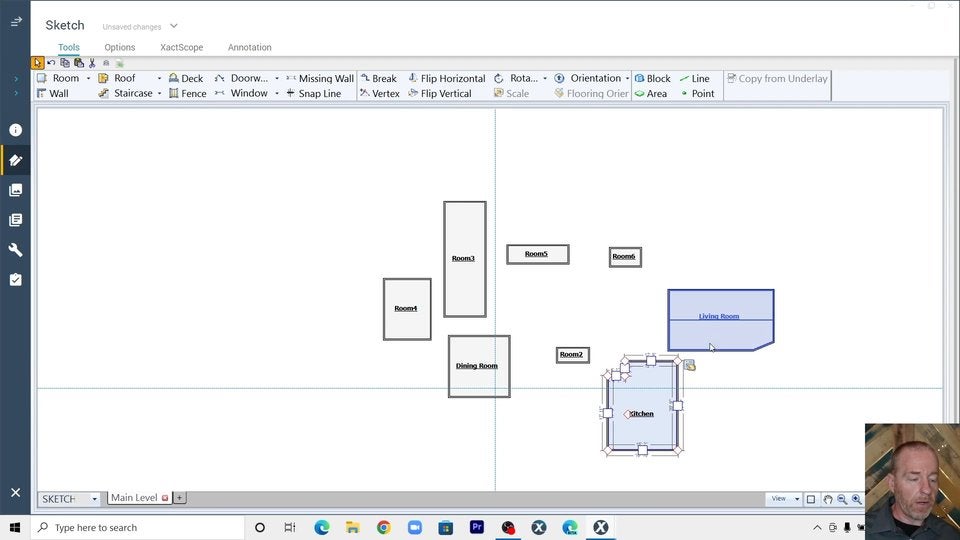
Task: Expand the Unsaved changes chevron
Action: pos(173,26)
